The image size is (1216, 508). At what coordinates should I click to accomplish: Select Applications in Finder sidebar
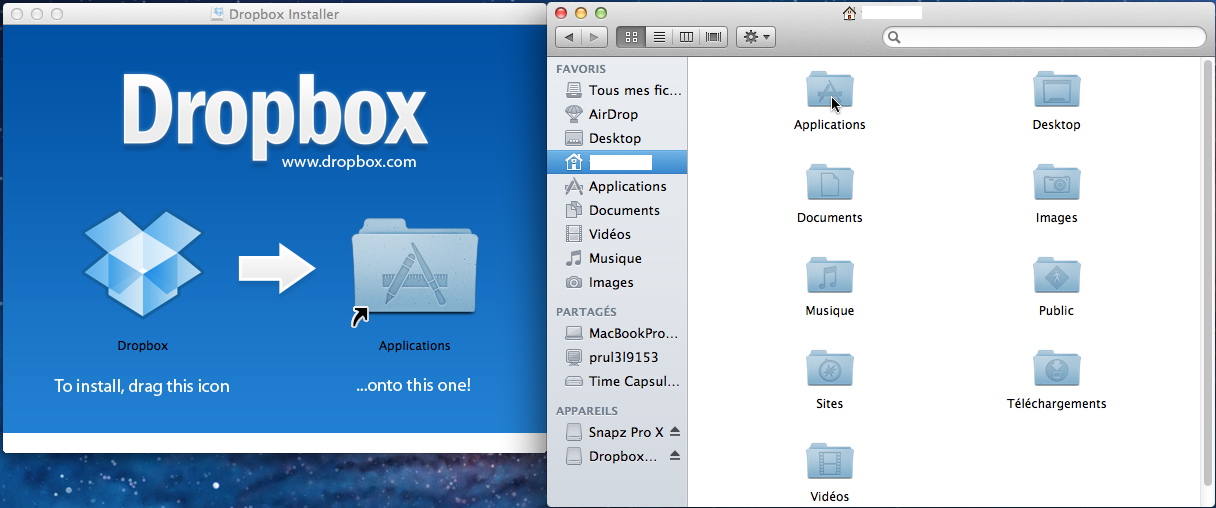tap(617, 186)
